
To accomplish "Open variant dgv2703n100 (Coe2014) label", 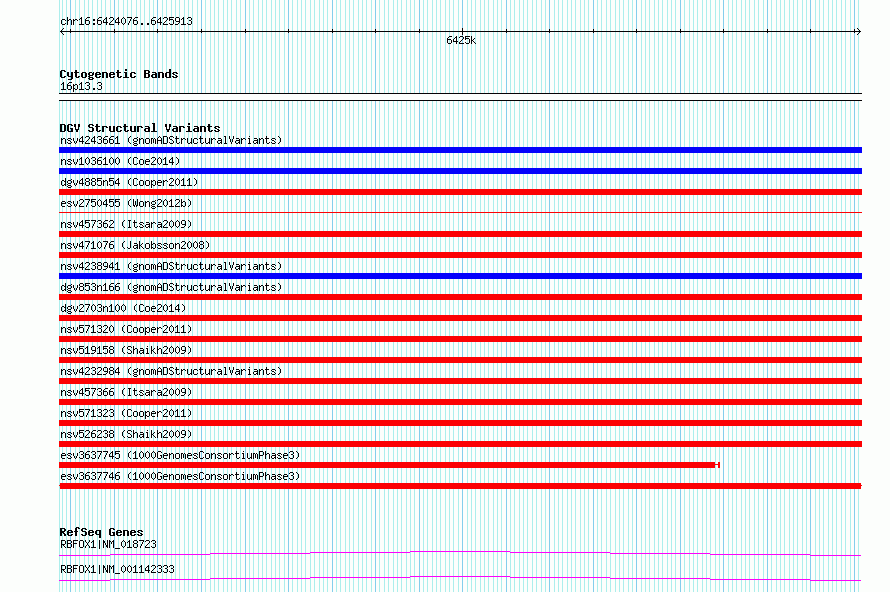I will (123, 308).
